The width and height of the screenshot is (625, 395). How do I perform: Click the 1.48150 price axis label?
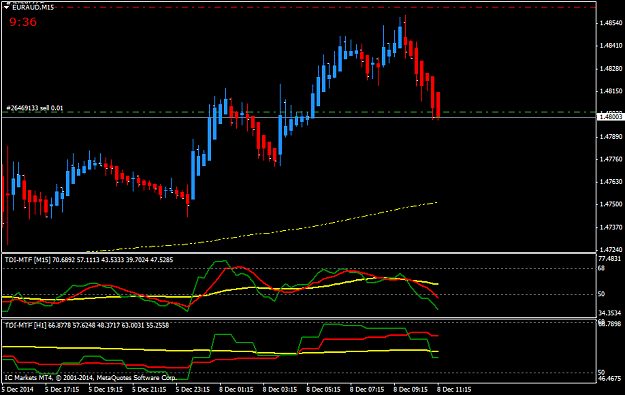[x=611, y=91]
